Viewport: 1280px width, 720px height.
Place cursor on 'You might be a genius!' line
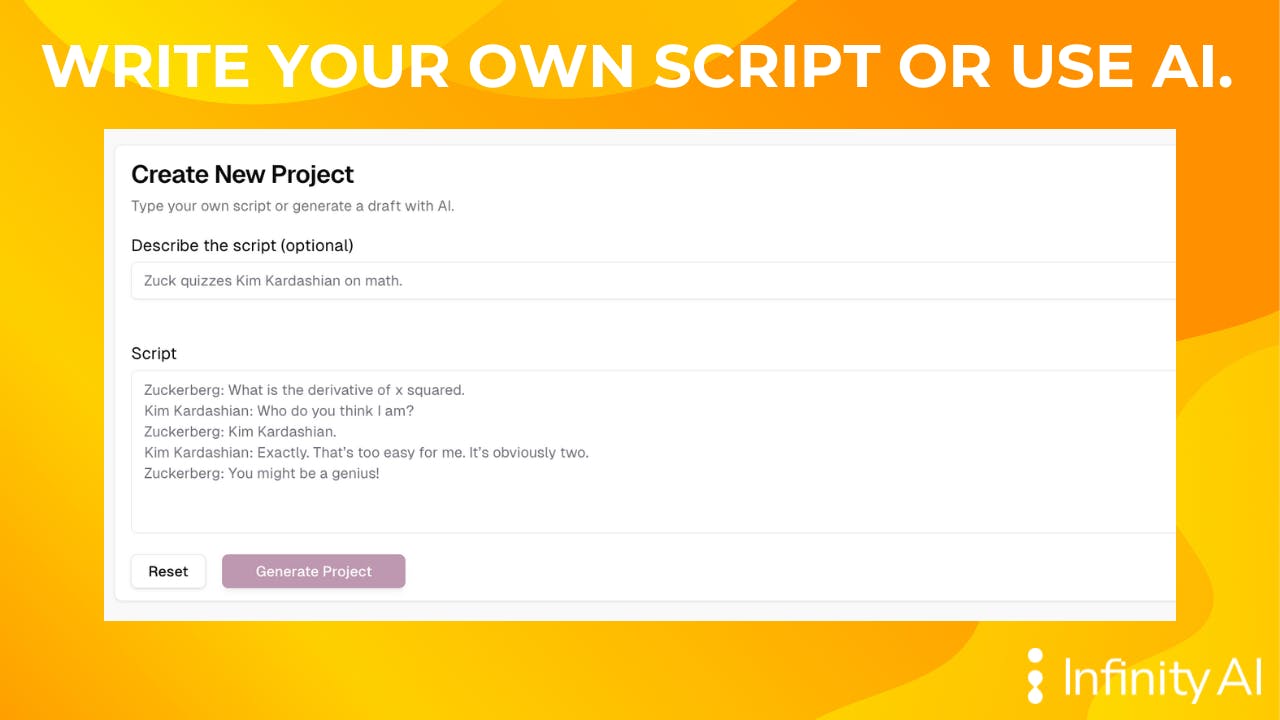click(x=262, y=473)
